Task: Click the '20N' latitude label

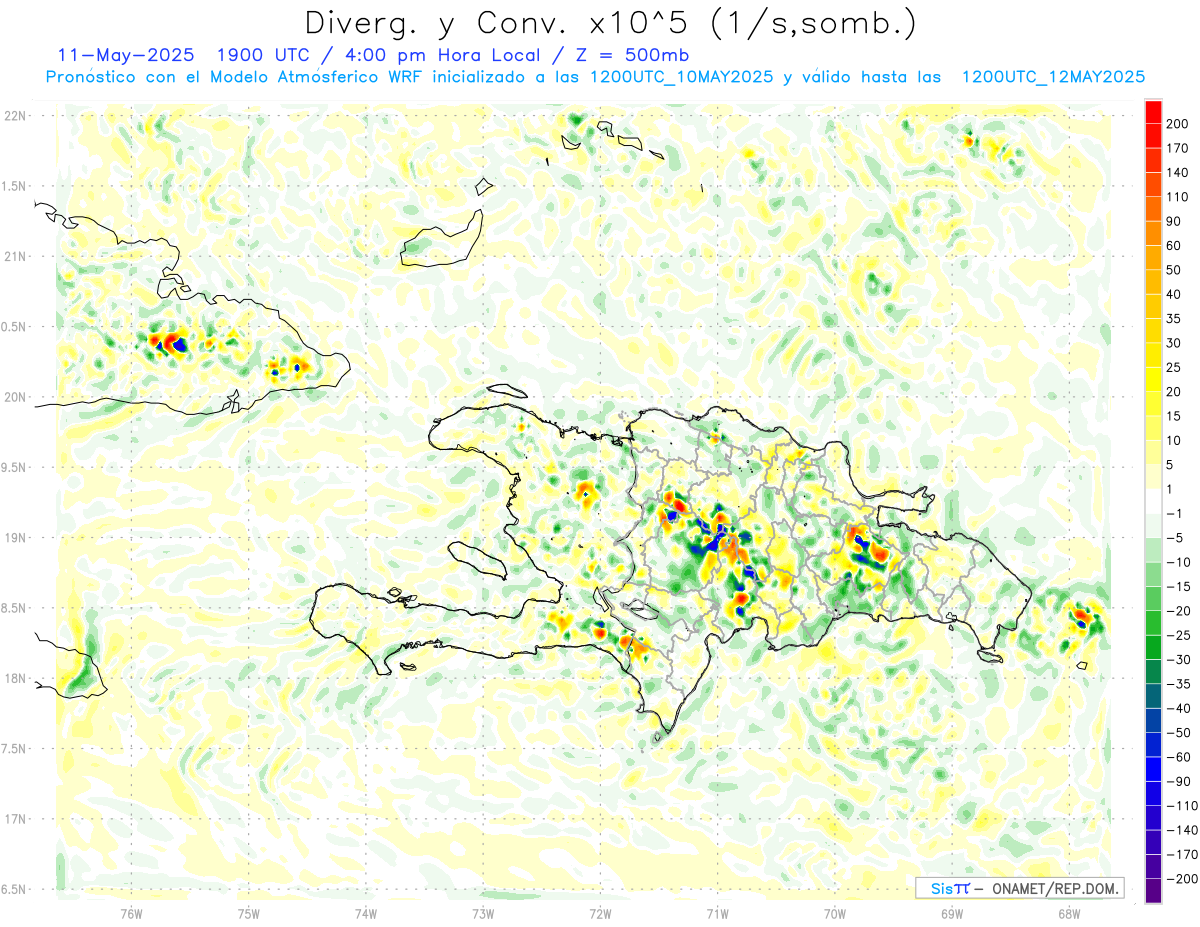Action: (x=16, y=397)
